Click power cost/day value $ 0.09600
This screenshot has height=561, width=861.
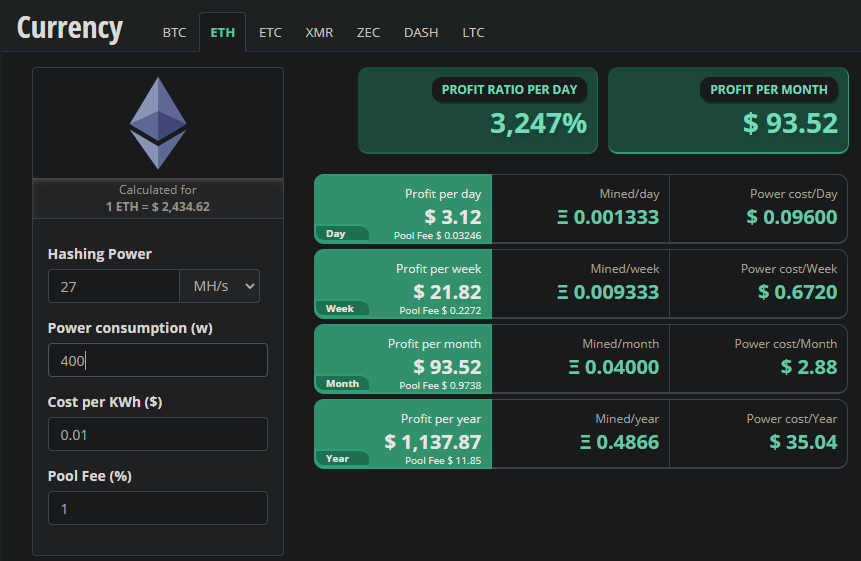[x=792, y=217]
